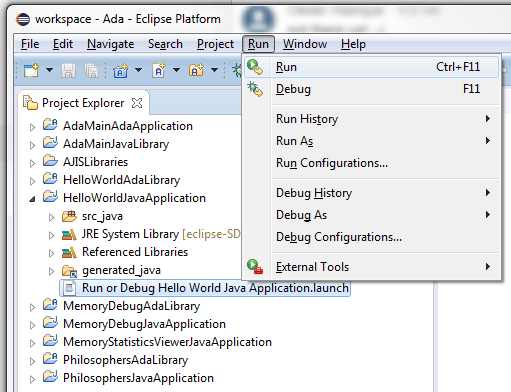Expand the generated_java tree node
Viewport: 511px width, 392px height.
51,271
